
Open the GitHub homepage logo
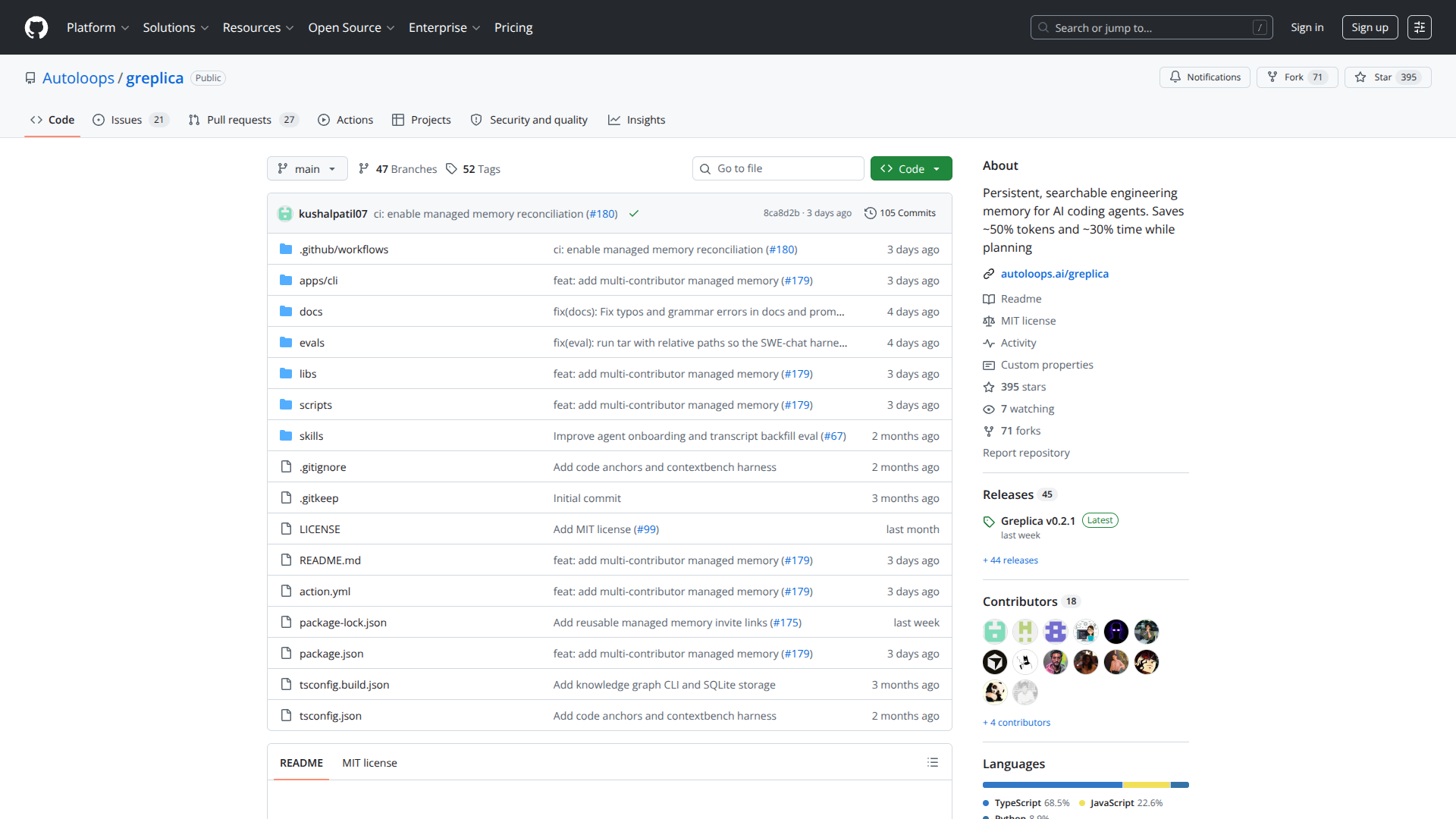tap(36, 27)
